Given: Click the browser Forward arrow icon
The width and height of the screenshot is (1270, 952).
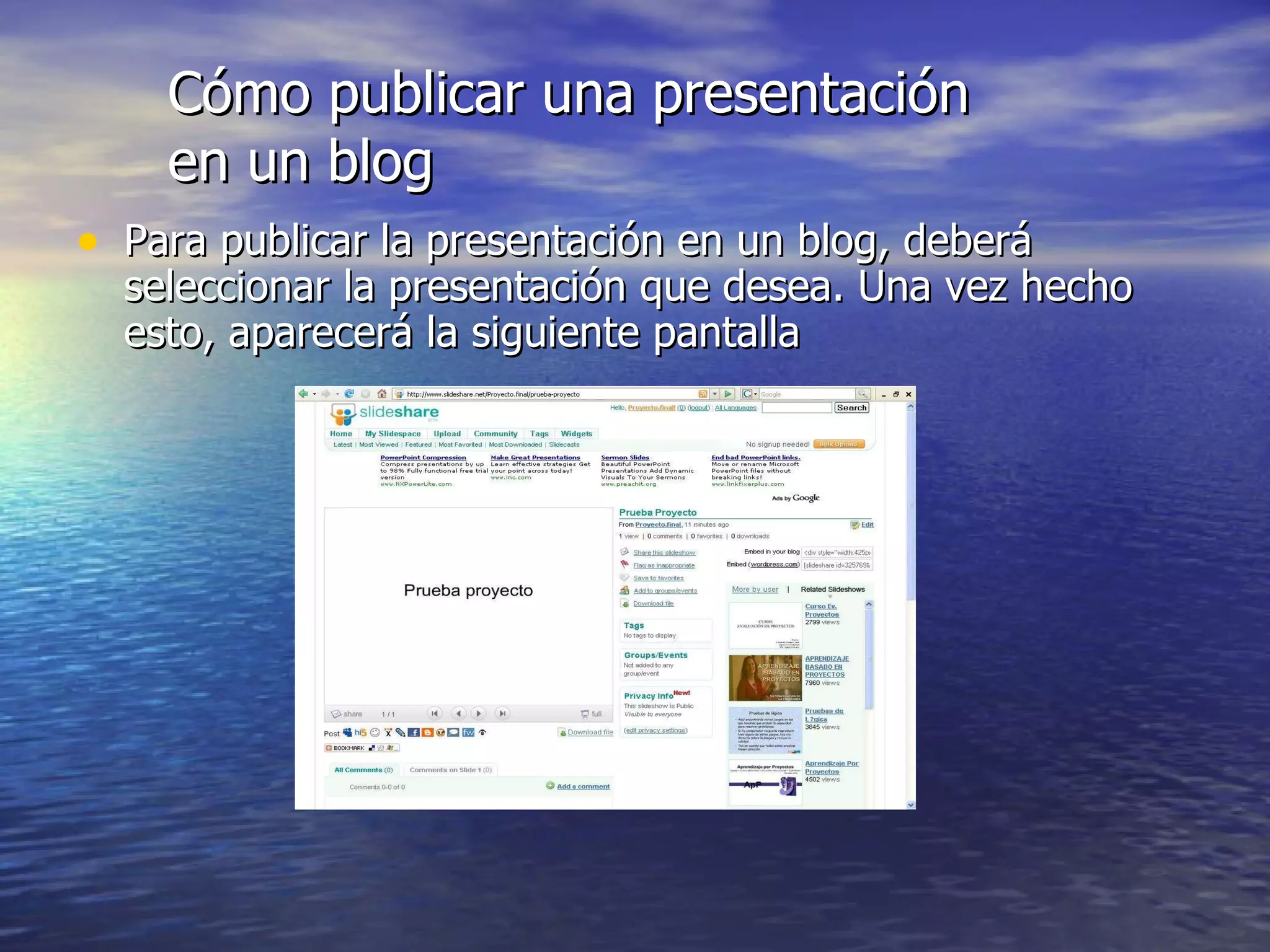Looking at the screenshot, I should (x=326, y=394).
